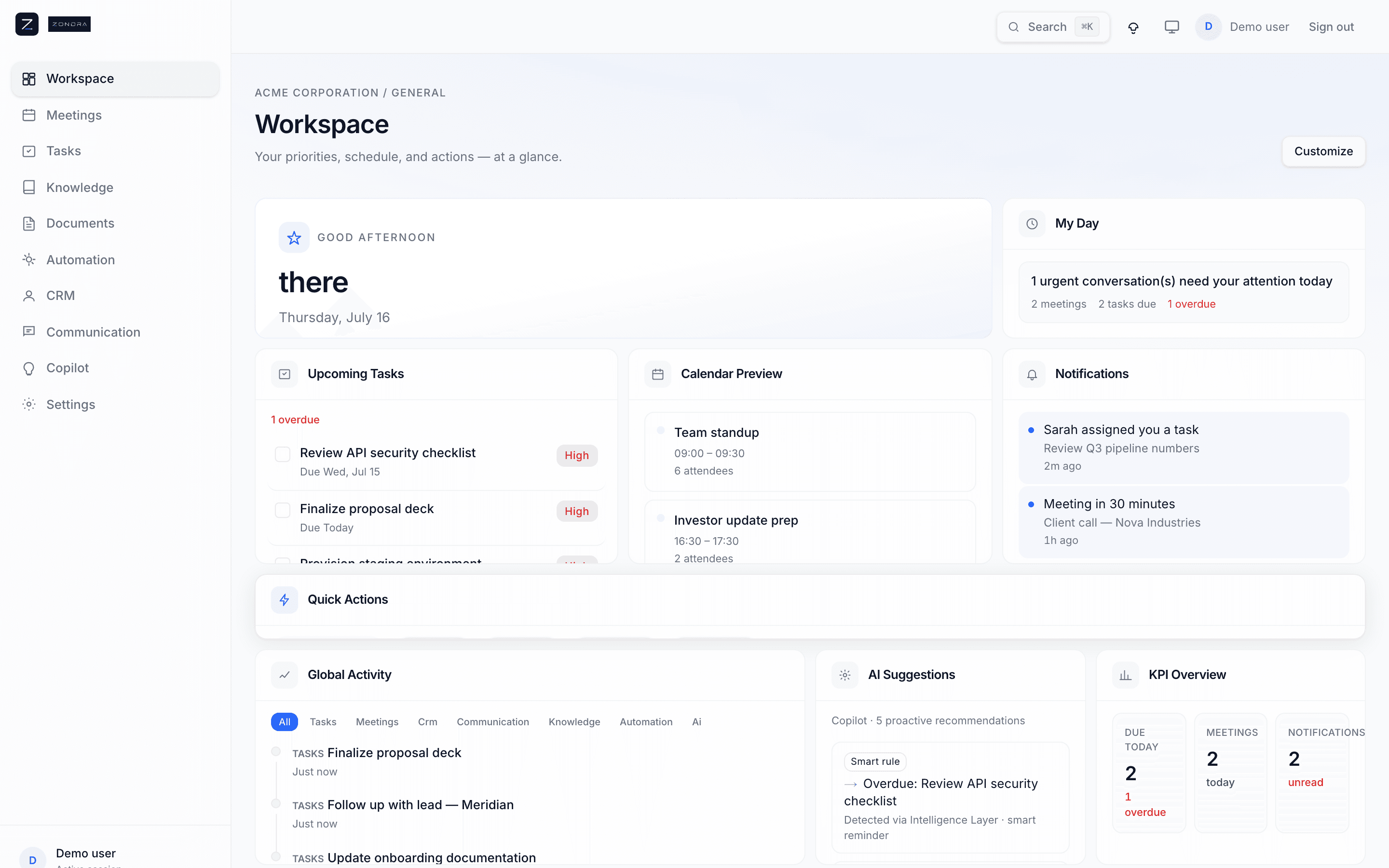The width and height of the screenshot is (1389, 868).
Task: Click the KPI Overview bar chart icon
Action: (x=1126, y=675)
